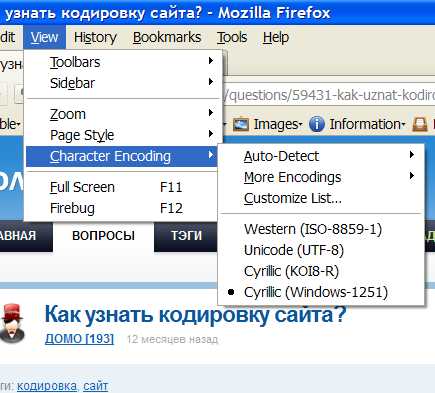The width and height of the screenshot is (435, 393).
Task: Expand the Toolbars submenu
Action: tap(121, 62)
